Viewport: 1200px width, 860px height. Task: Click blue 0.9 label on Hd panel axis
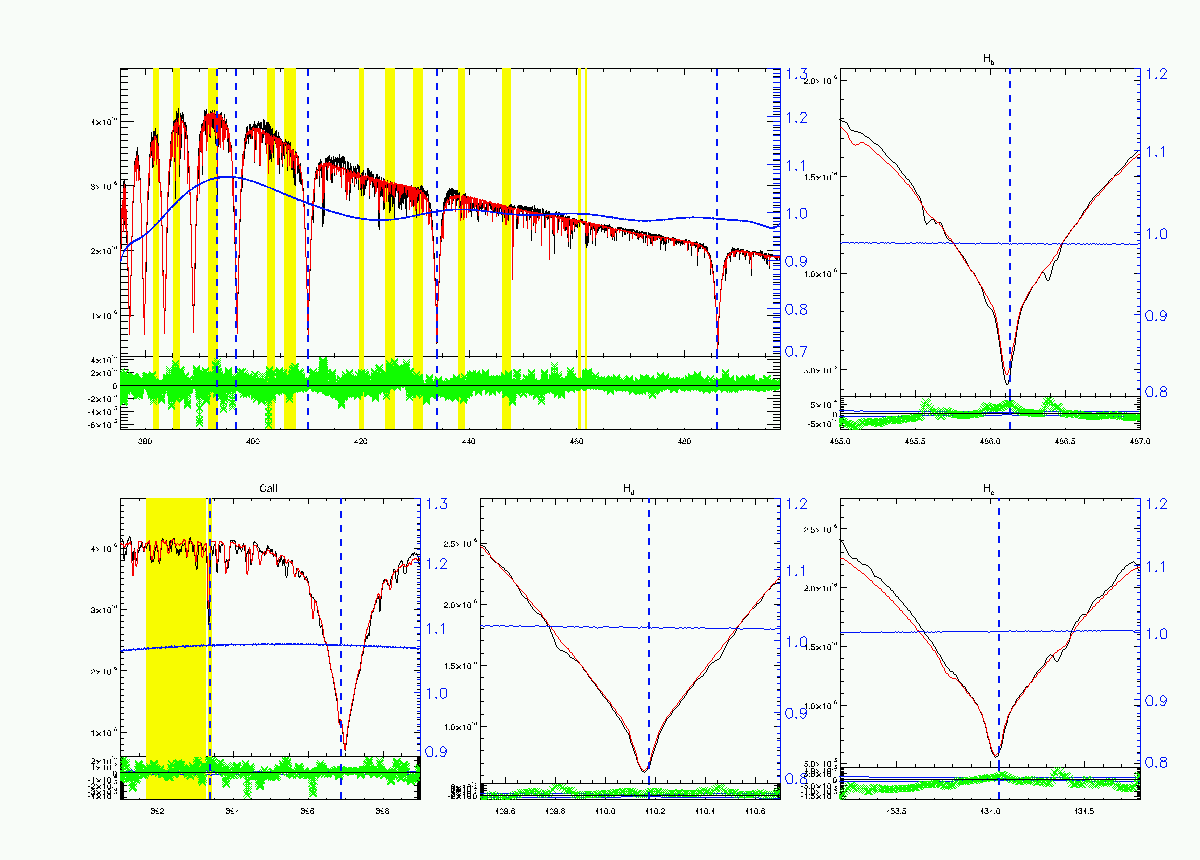(x=797, y=712)
